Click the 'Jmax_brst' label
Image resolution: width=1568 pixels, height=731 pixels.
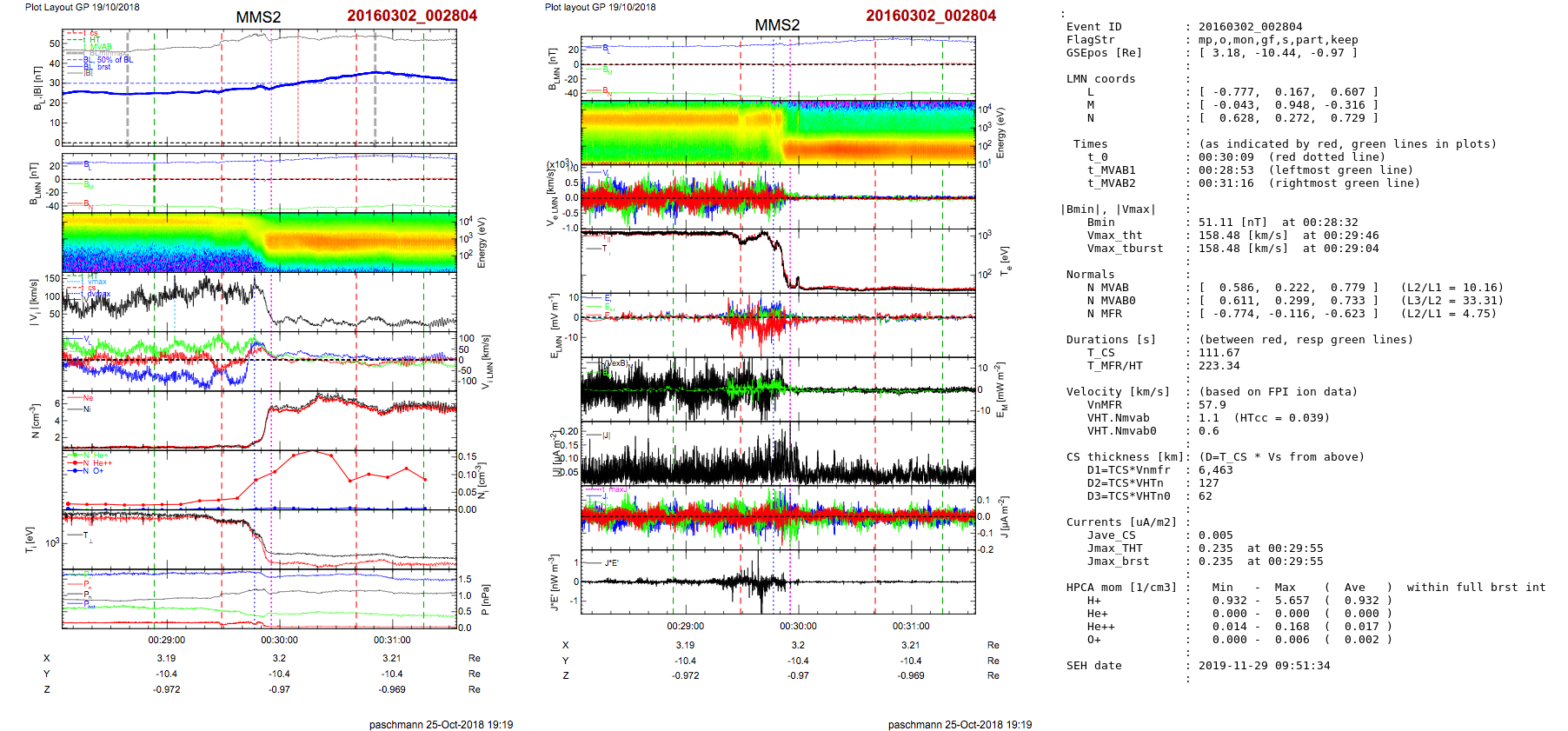[1118, 562]
